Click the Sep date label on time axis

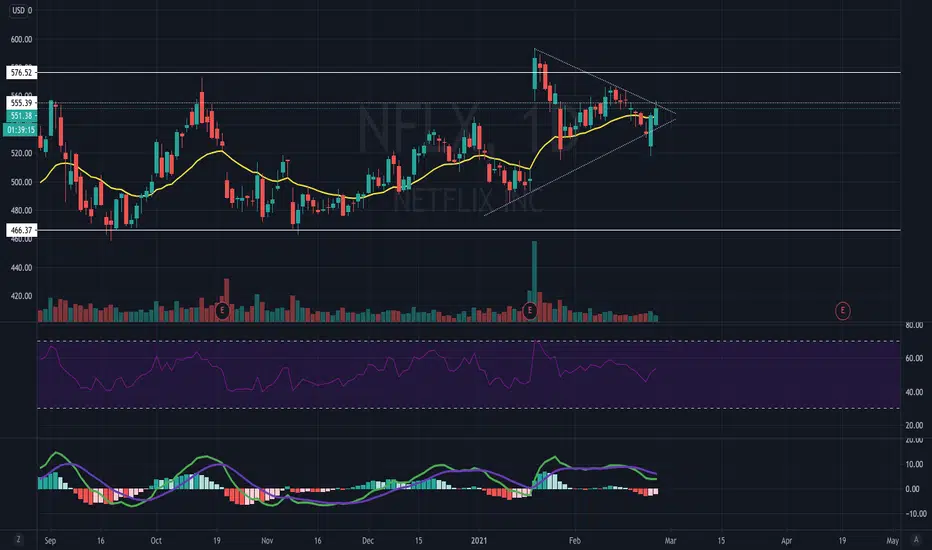click(50, 540)
